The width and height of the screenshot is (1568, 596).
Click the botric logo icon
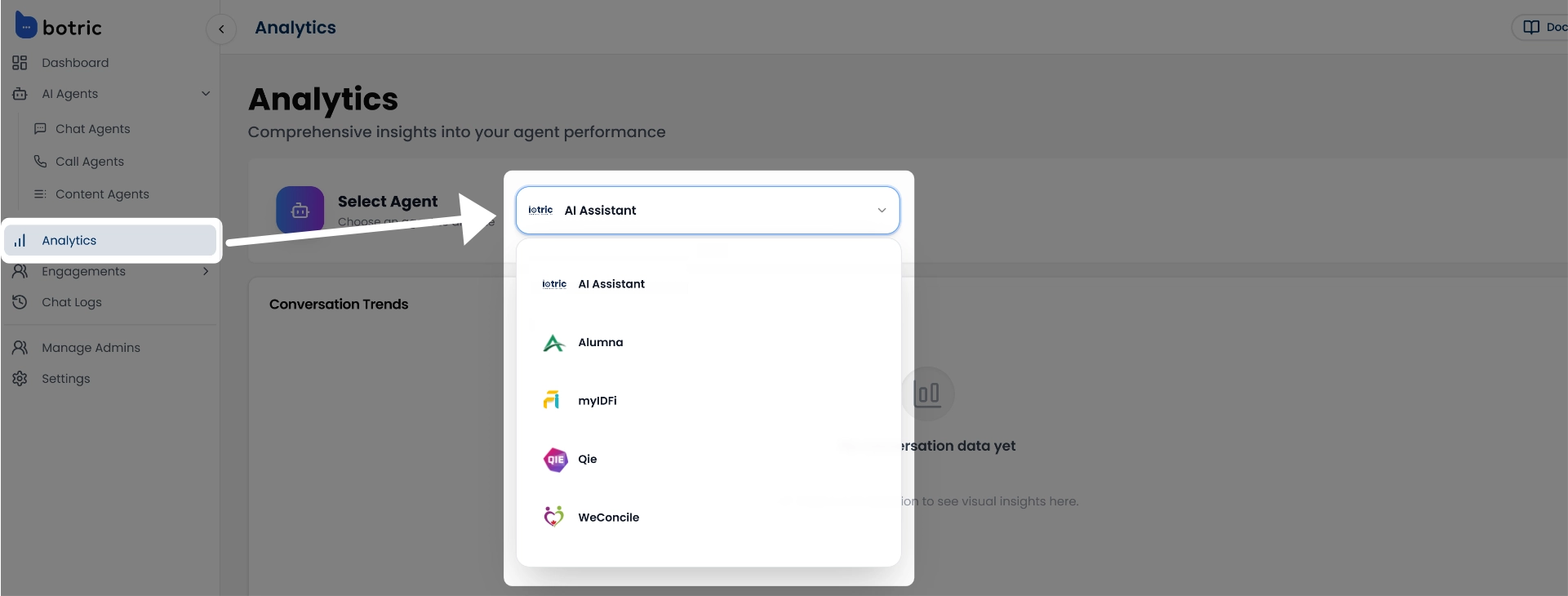(25, 25)
